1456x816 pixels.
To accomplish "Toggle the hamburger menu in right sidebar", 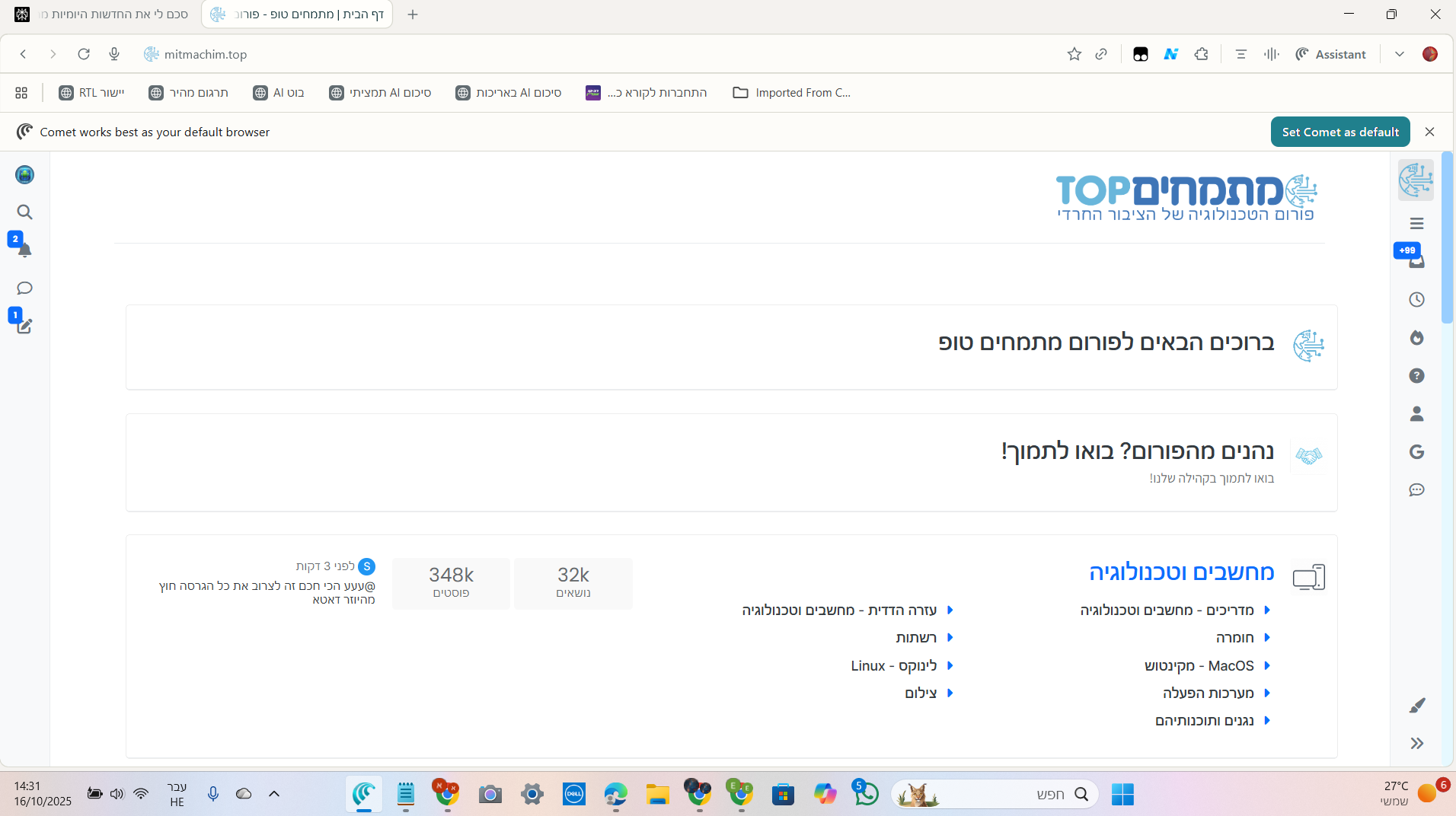I will tap(1416, 224).
